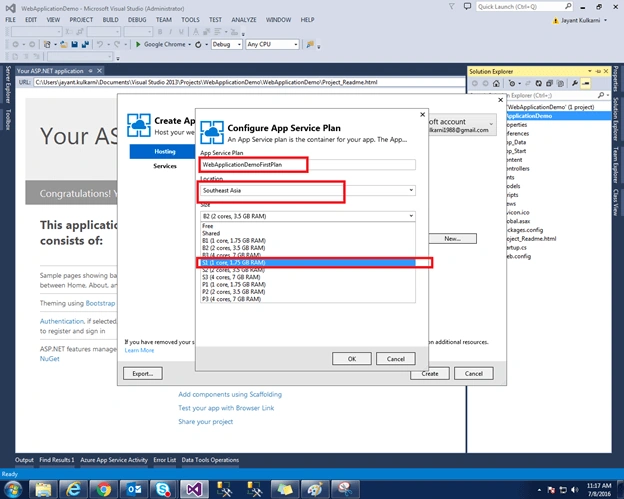
Task: Click the feedback speech bubble icon
Action: (467, 7)
